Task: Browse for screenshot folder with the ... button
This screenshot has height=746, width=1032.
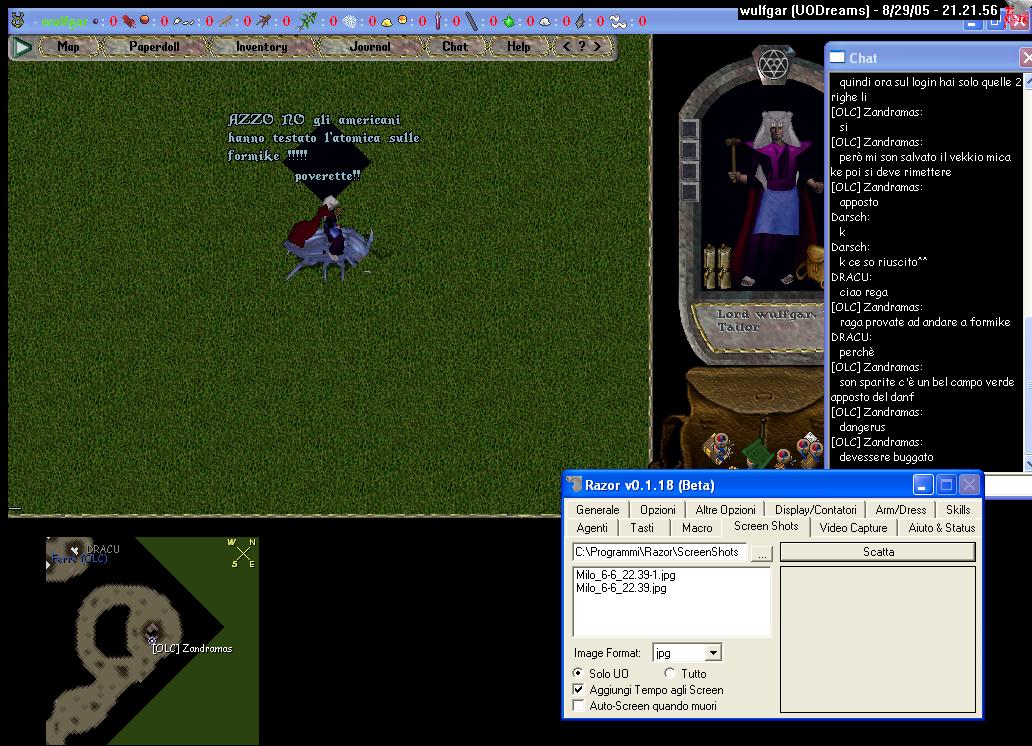Action: pyautogui.click(x=761, y=552)
